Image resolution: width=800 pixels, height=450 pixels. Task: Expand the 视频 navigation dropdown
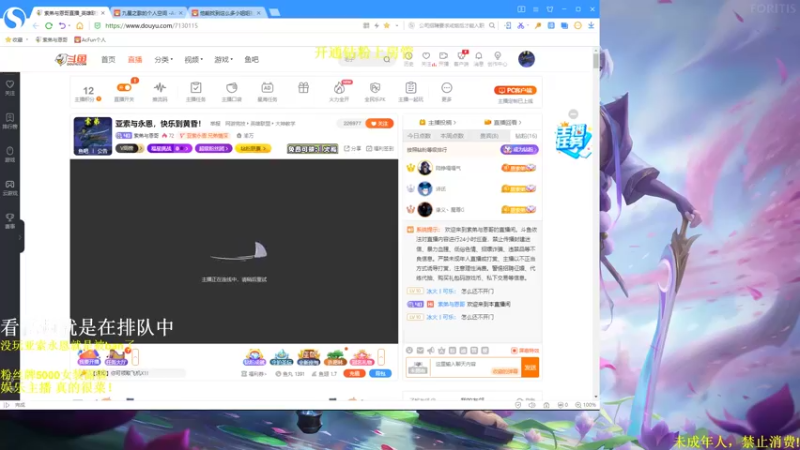[x=193, y=60]
